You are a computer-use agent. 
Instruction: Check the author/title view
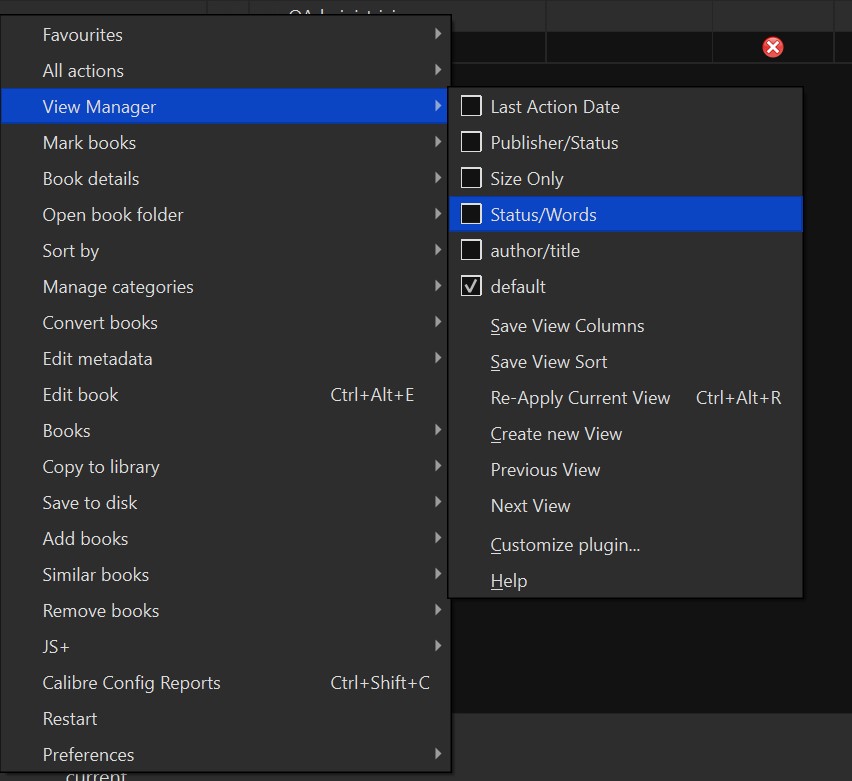coord(471,250)
